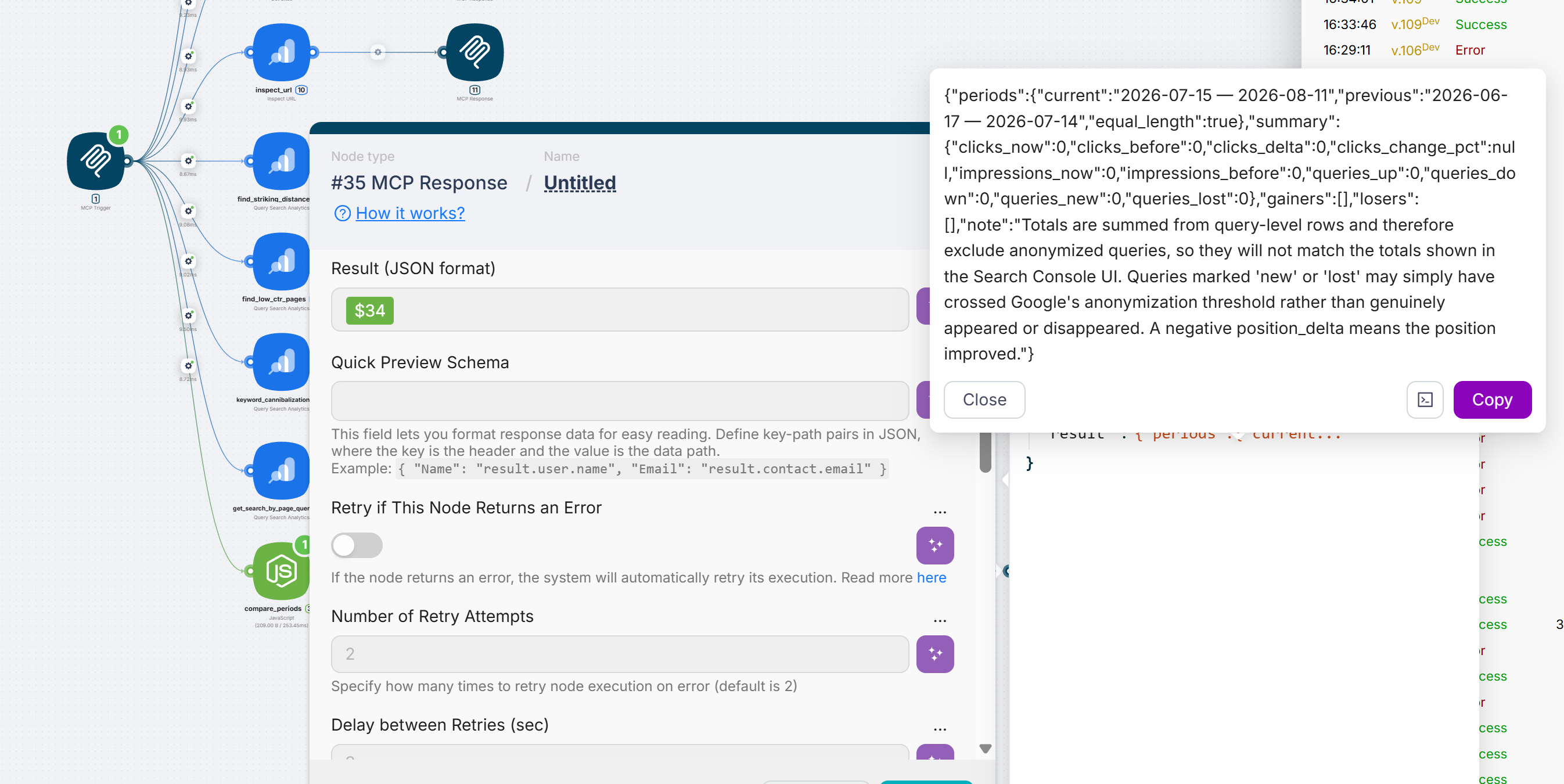Image resolution: width=1564 pixels, height=784 pixels.
Task: Open options menu for Number of Retry Attempts
Action: 940,620
